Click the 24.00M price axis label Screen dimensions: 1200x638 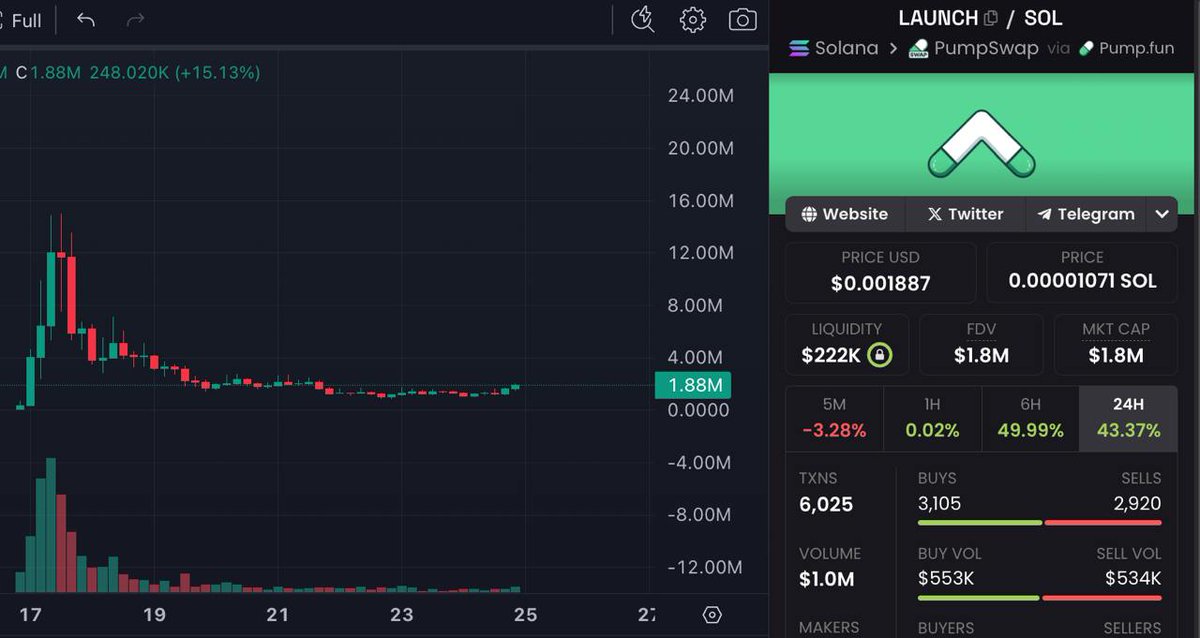[x=701, y=96]
